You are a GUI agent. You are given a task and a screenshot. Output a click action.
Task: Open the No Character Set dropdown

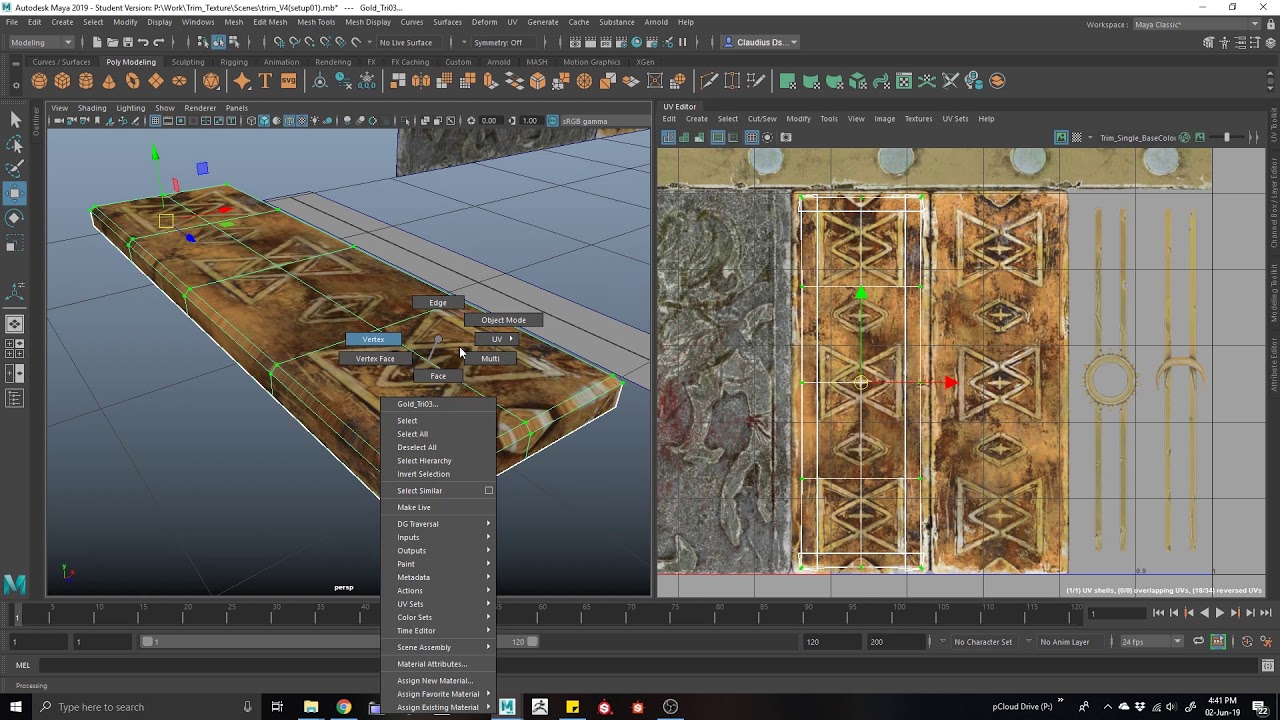point(982,641)
